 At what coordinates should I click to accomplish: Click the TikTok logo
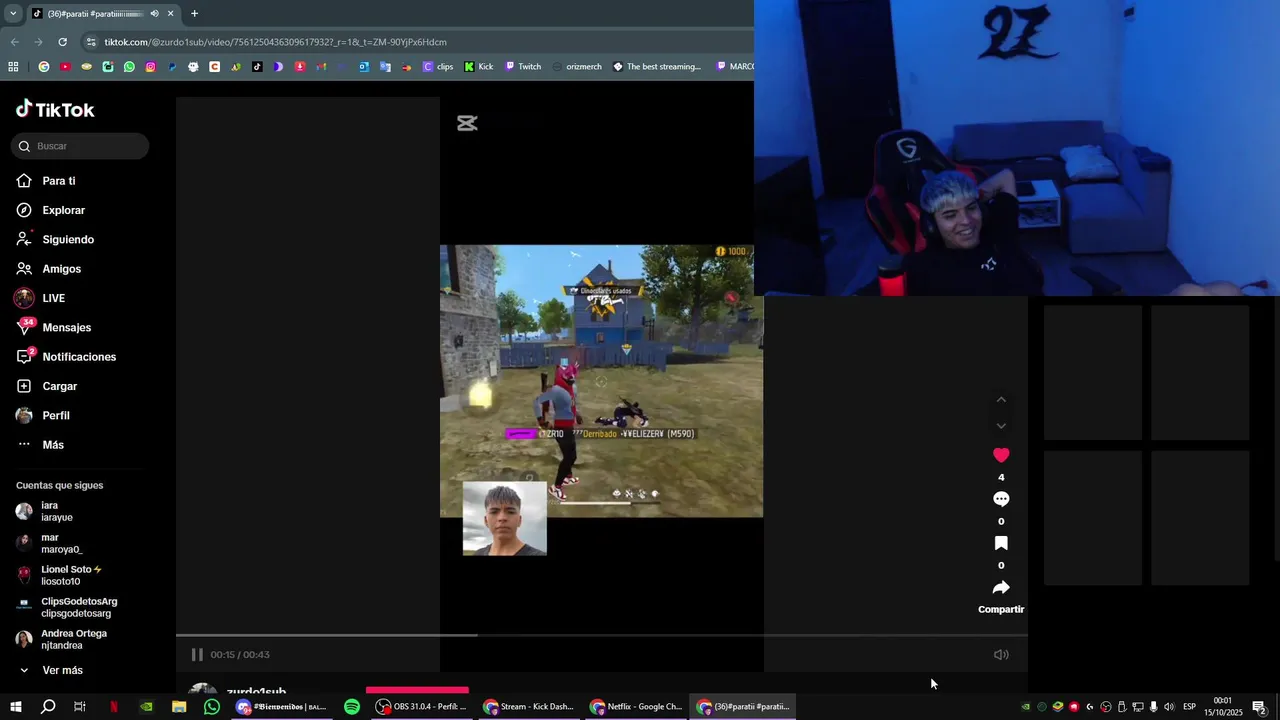tap(55, 109)
